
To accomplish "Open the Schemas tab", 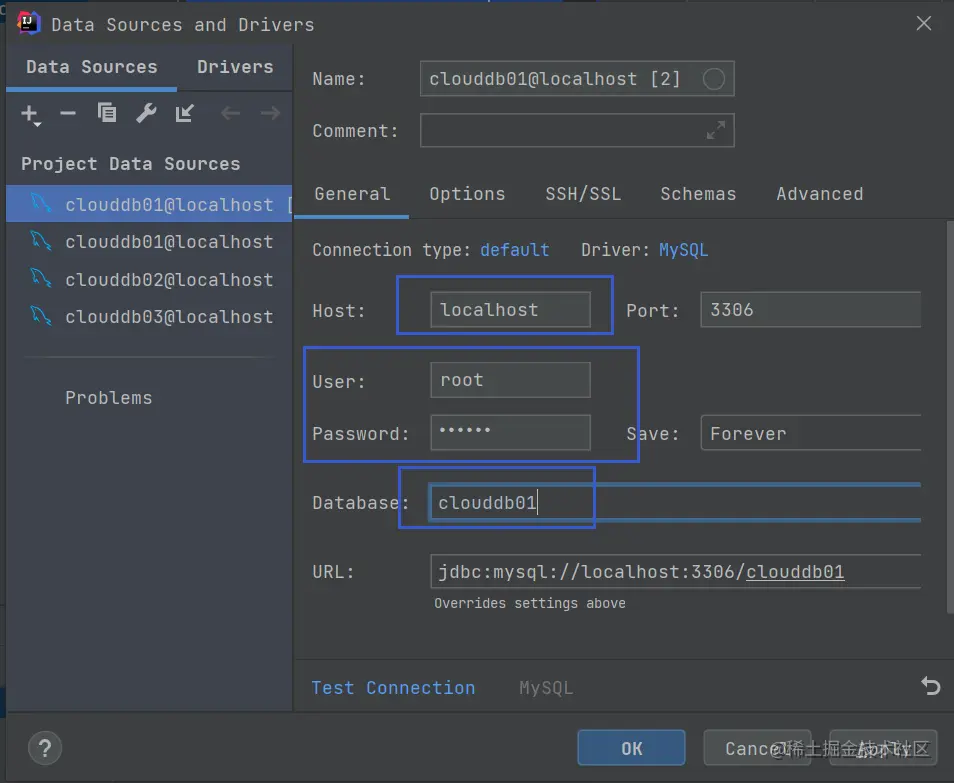I will [698, 194].
